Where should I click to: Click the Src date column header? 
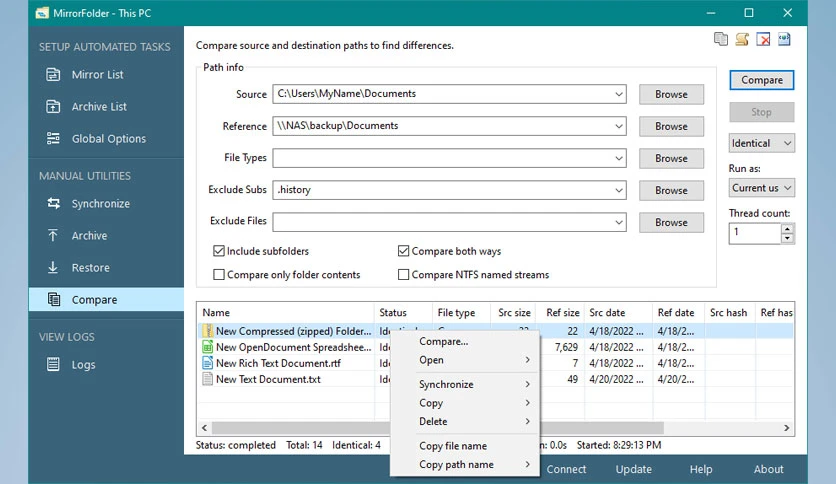click(618, 312)
